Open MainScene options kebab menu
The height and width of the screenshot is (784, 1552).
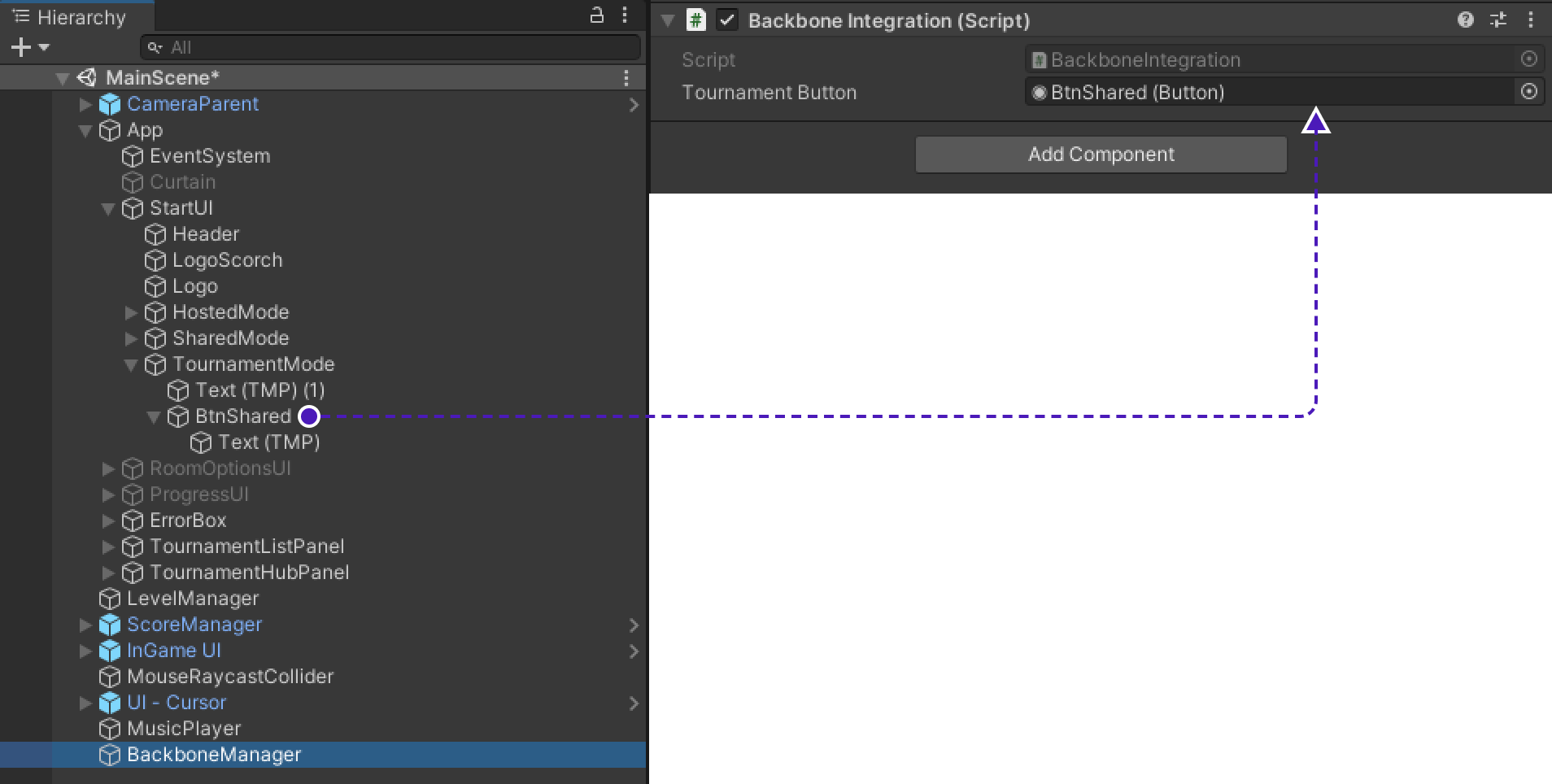626,78
